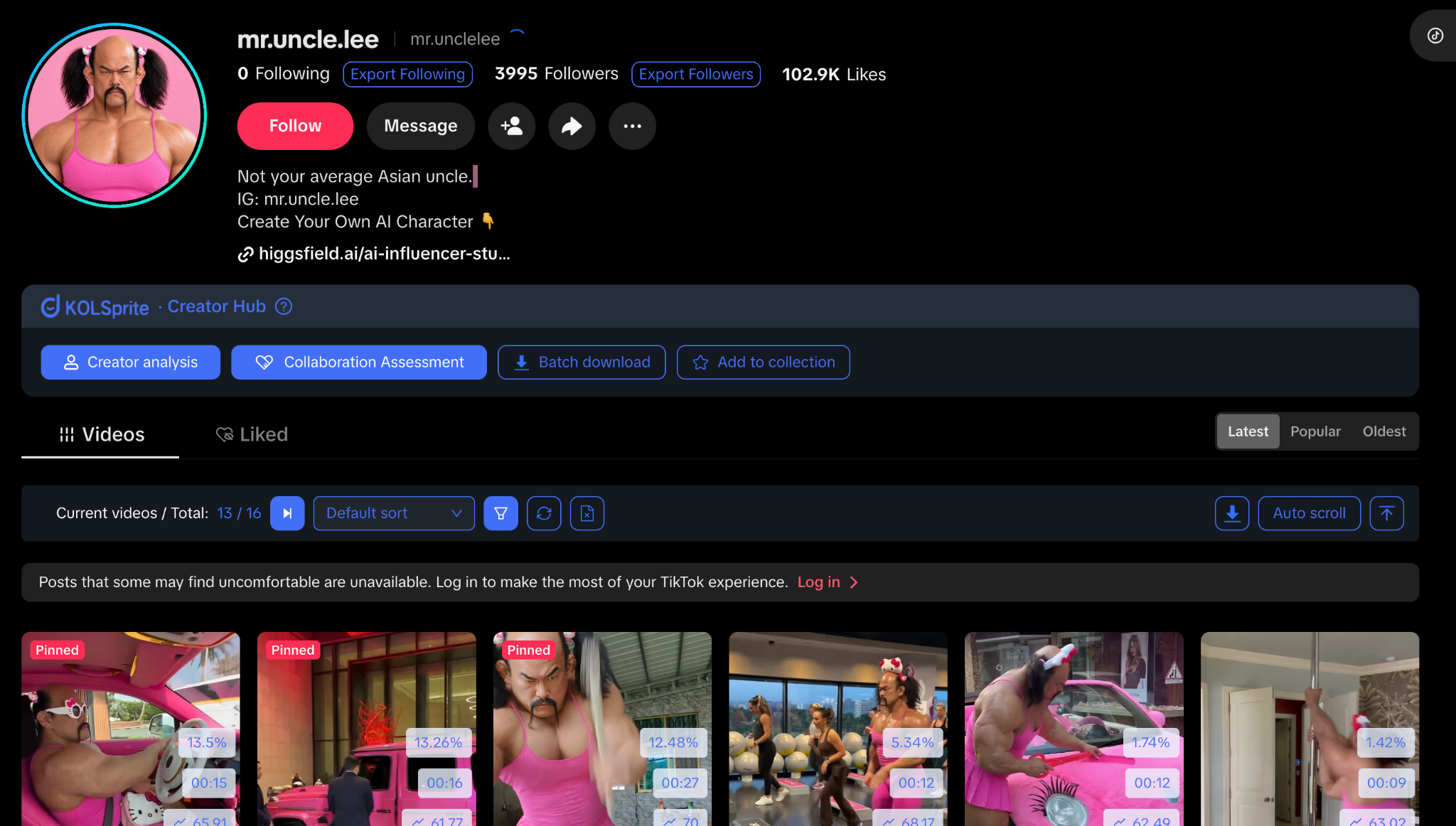Click the 3995 Followers count
The image size is (1456, 826).
coord(556,74)
